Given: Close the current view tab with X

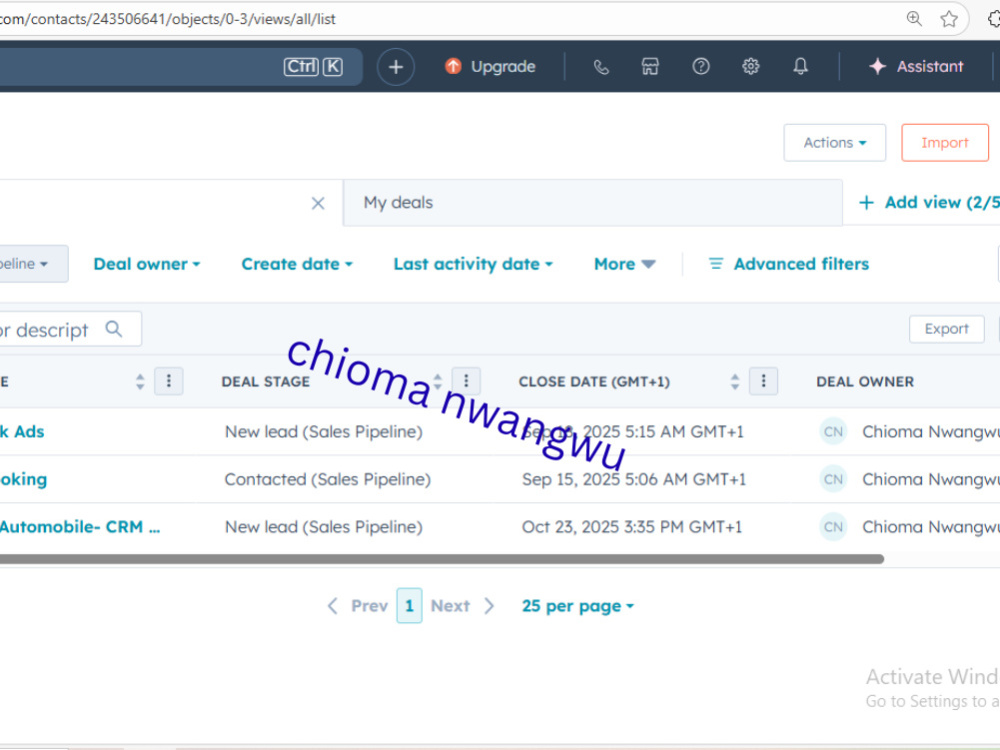Looking at the screenshot, I should tap(318, 203).
